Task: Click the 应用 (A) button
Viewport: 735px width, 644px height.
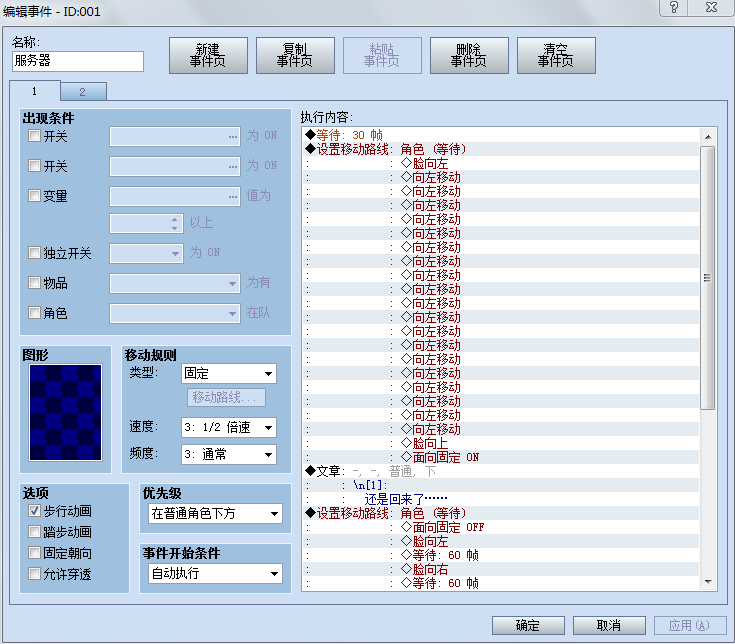Action: [x=690, y=625]
